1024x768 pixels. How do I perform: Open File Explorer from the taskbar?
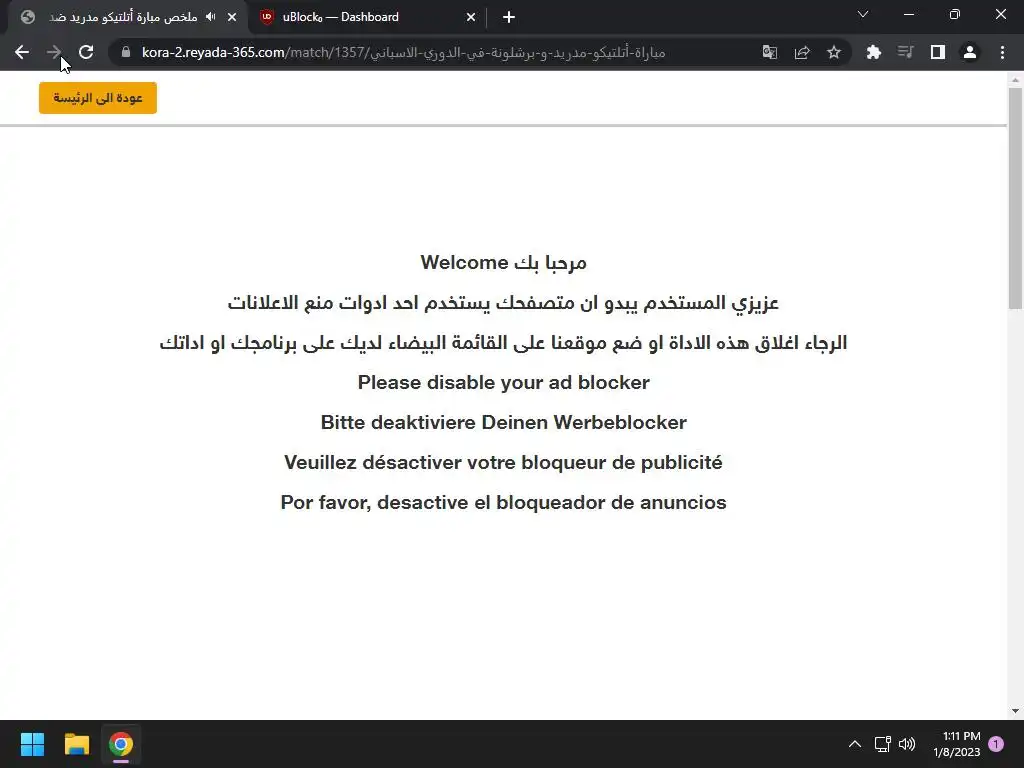(76, 744)
